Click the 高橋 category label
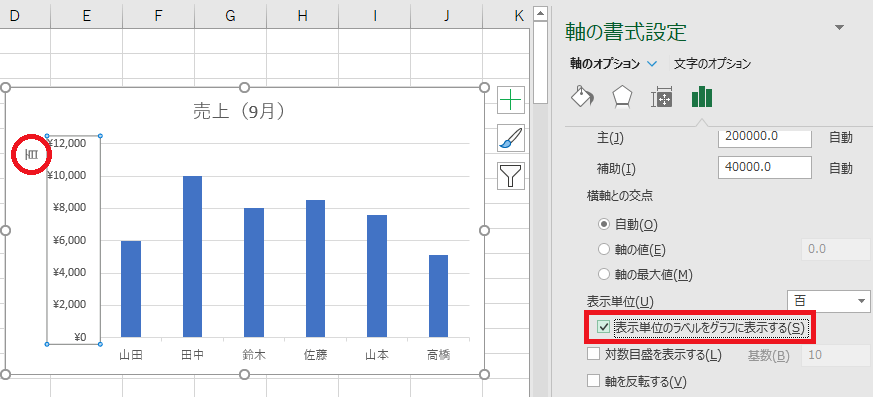The height and width of the screenshot is (397, 873). click(x=439, y=355)
